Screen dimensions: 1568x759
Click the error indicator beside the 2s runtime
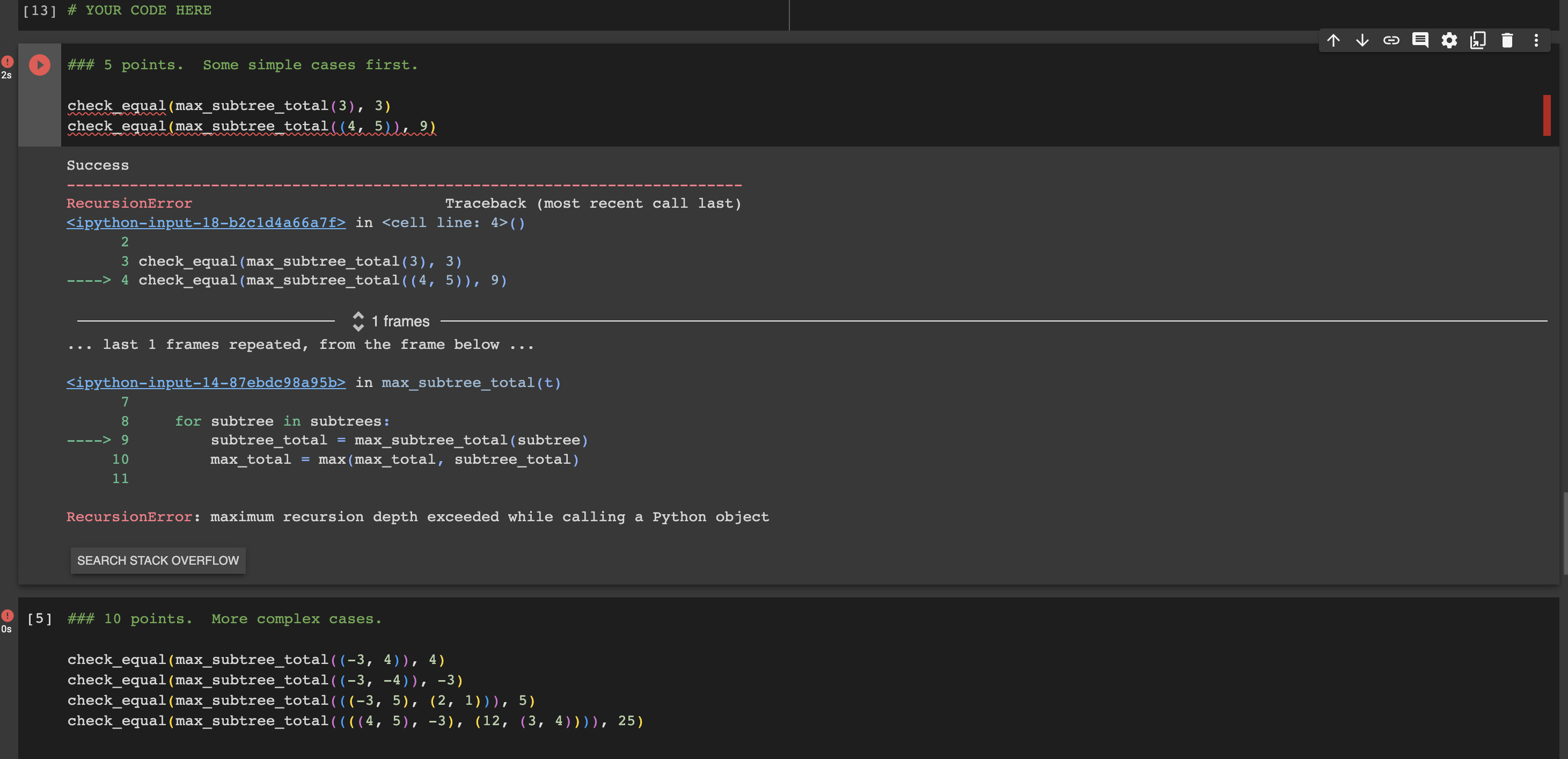[6, 62]
